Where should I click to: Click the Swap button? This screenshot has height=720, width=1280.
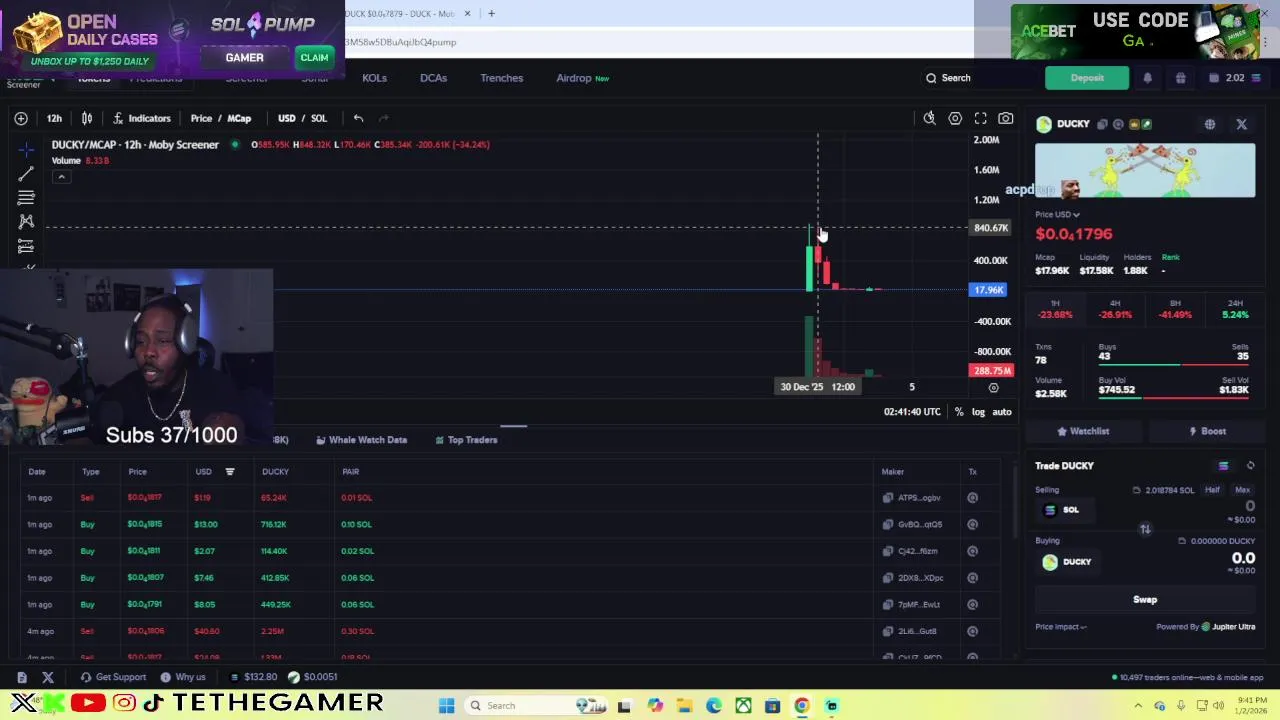pos(1145,600)
